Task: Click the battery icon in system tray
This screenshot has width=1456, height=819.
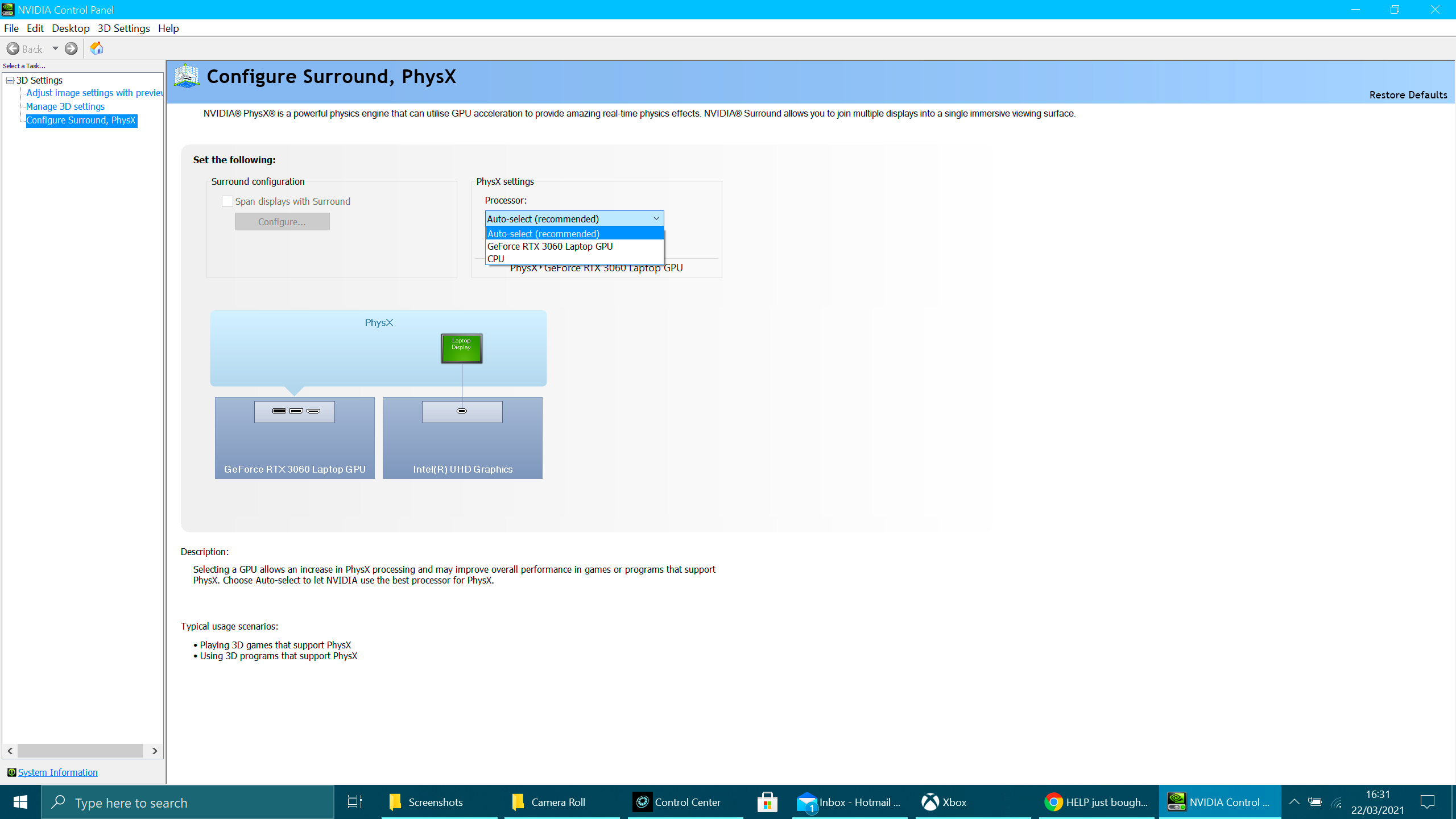Action: (1315, 802)
